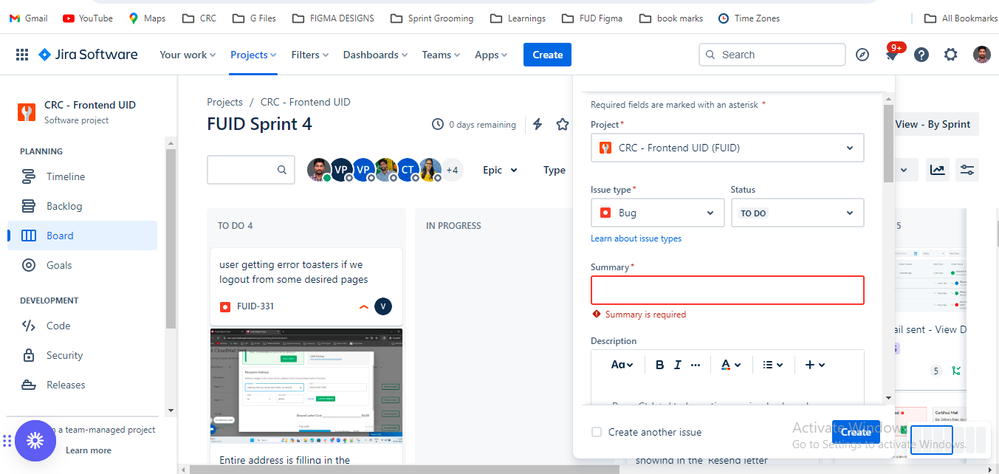Open text style Aa dropdown
Image resolution: width=999 pixels, height=474 pixels.
(x=622, y=365)
